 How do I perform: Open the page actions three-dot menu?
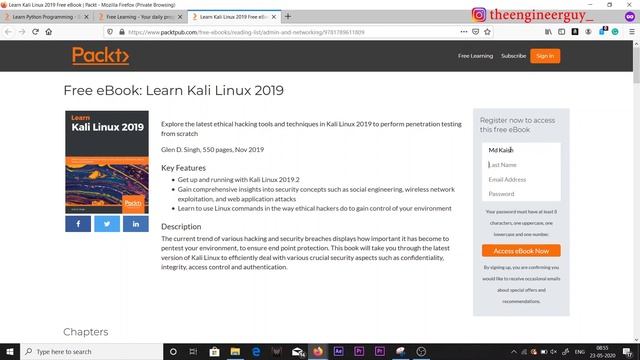(x=464, y=32)
